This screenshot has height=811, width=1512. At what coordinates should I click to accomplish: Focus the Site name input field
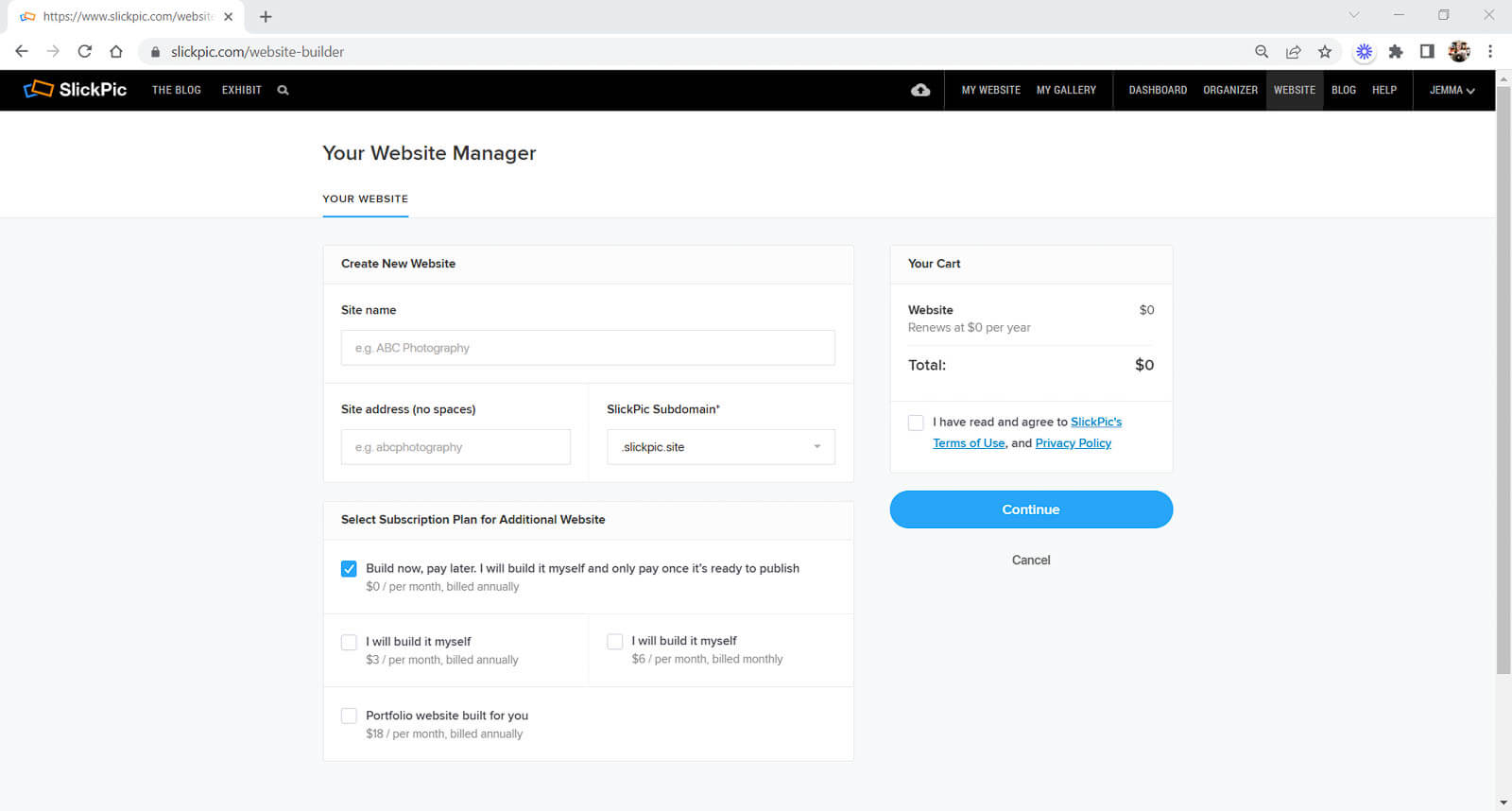coord(588,348)
